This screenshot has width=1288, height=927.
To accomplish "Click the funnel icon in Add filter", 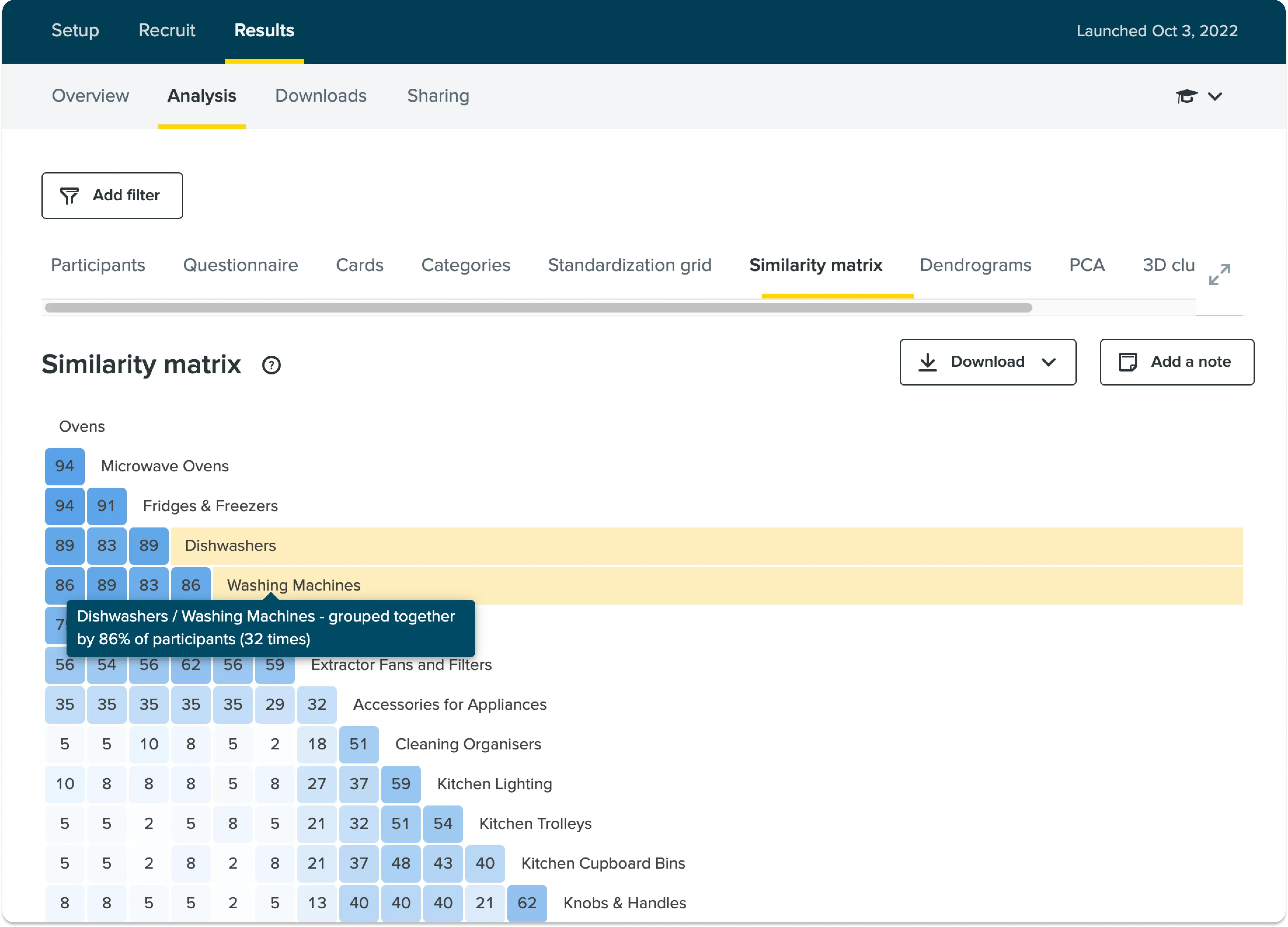I will click(69, 196).
